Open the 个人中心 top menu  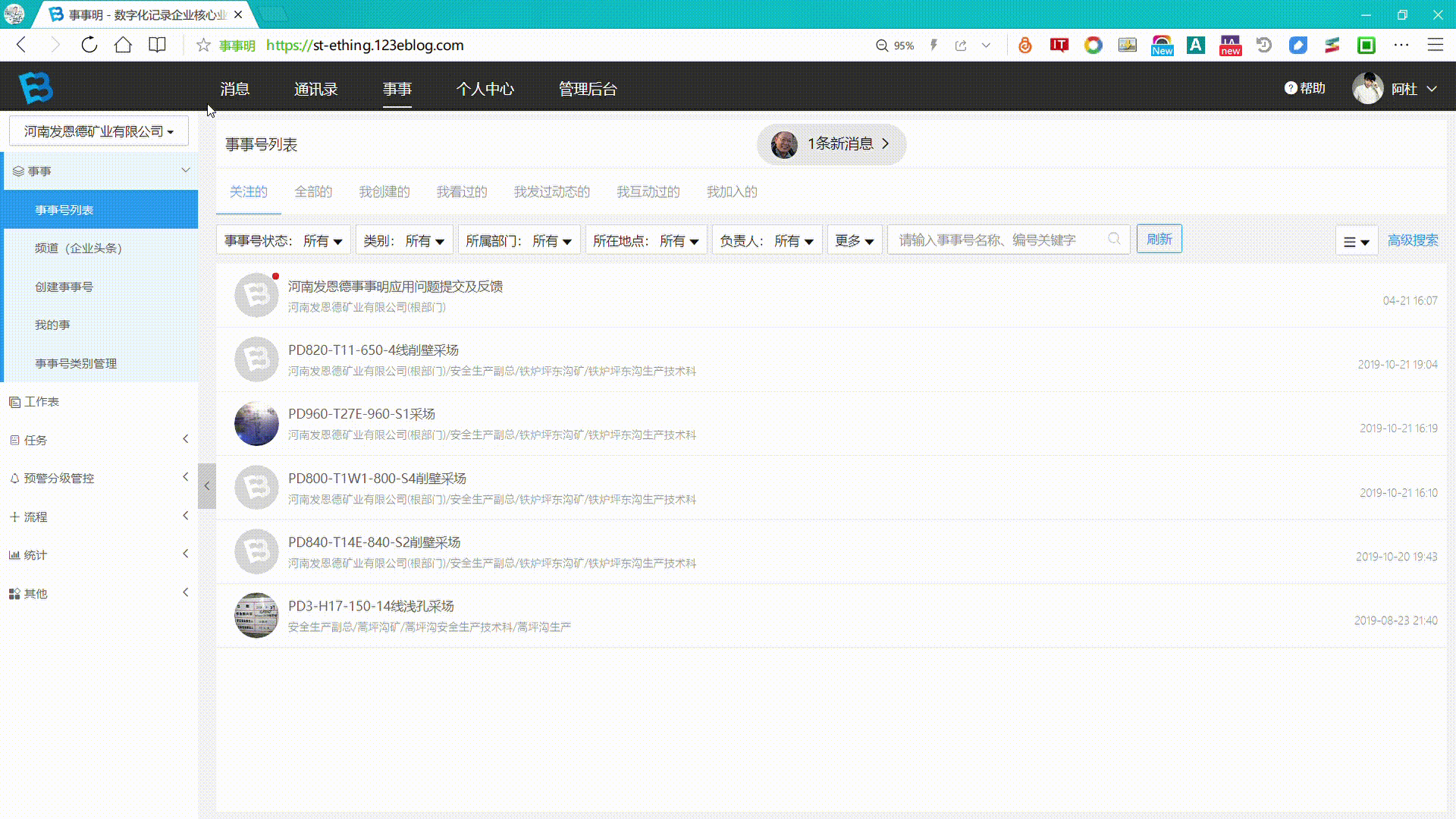pos(485,89)
